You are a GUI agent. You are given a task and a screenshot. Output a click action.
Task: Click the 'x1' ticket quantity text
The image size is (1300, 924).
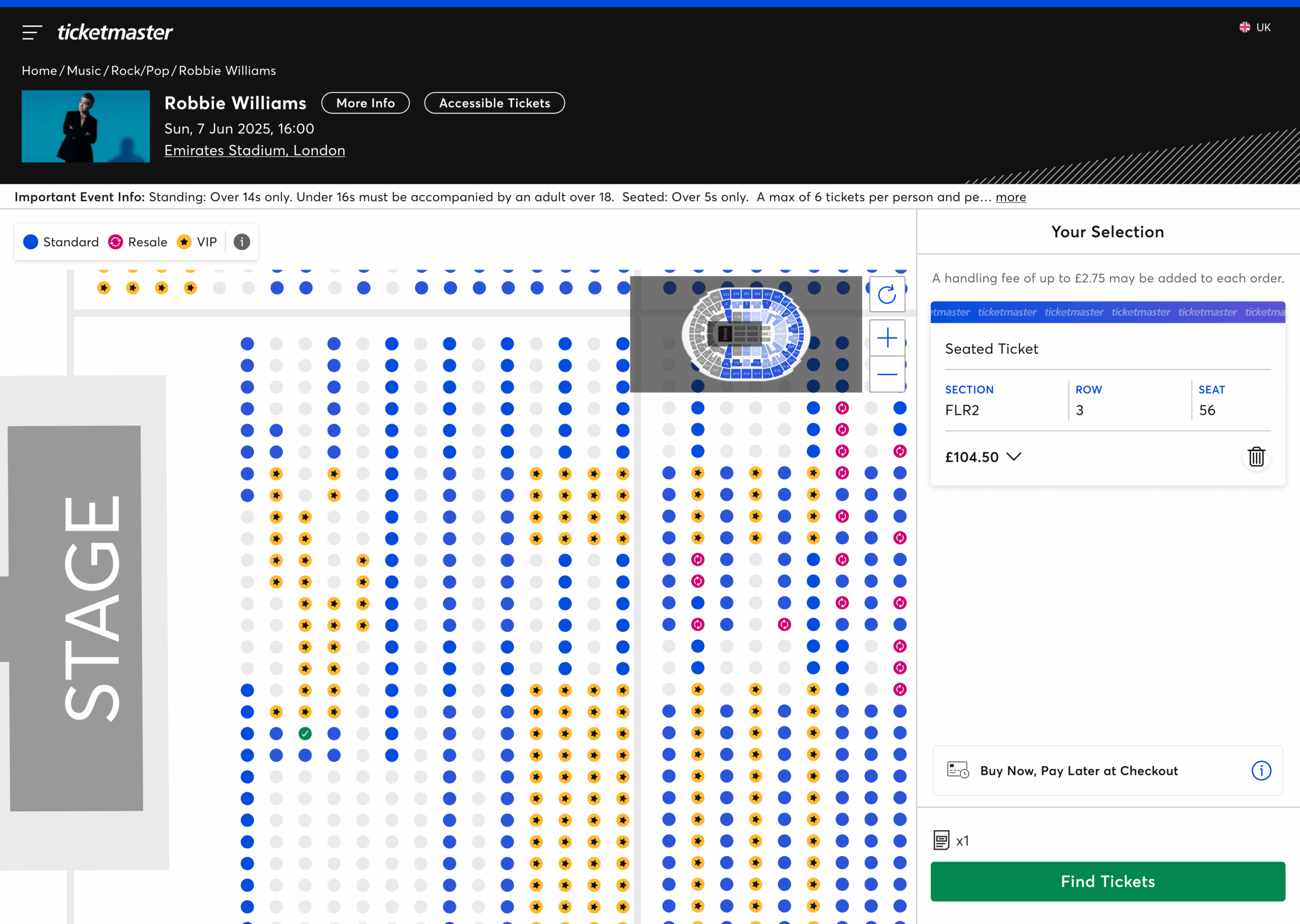pos(962,840)
